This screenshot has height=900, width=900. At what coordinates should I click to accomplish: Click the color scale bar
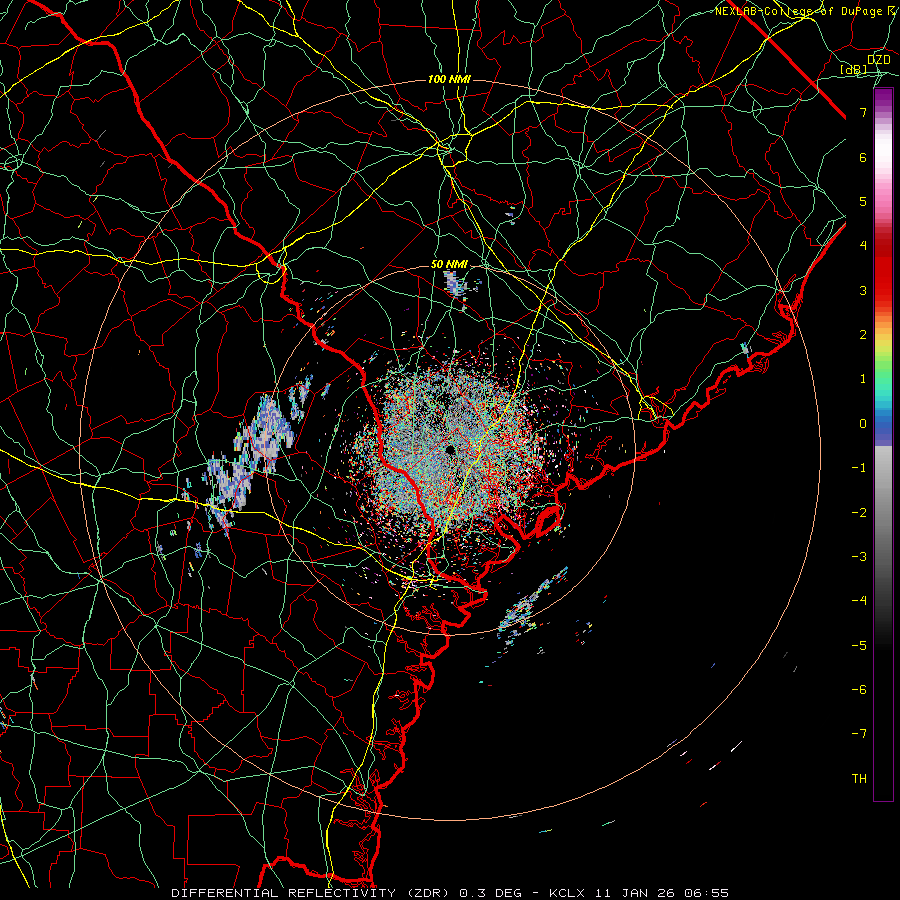(x=883, y=444)
